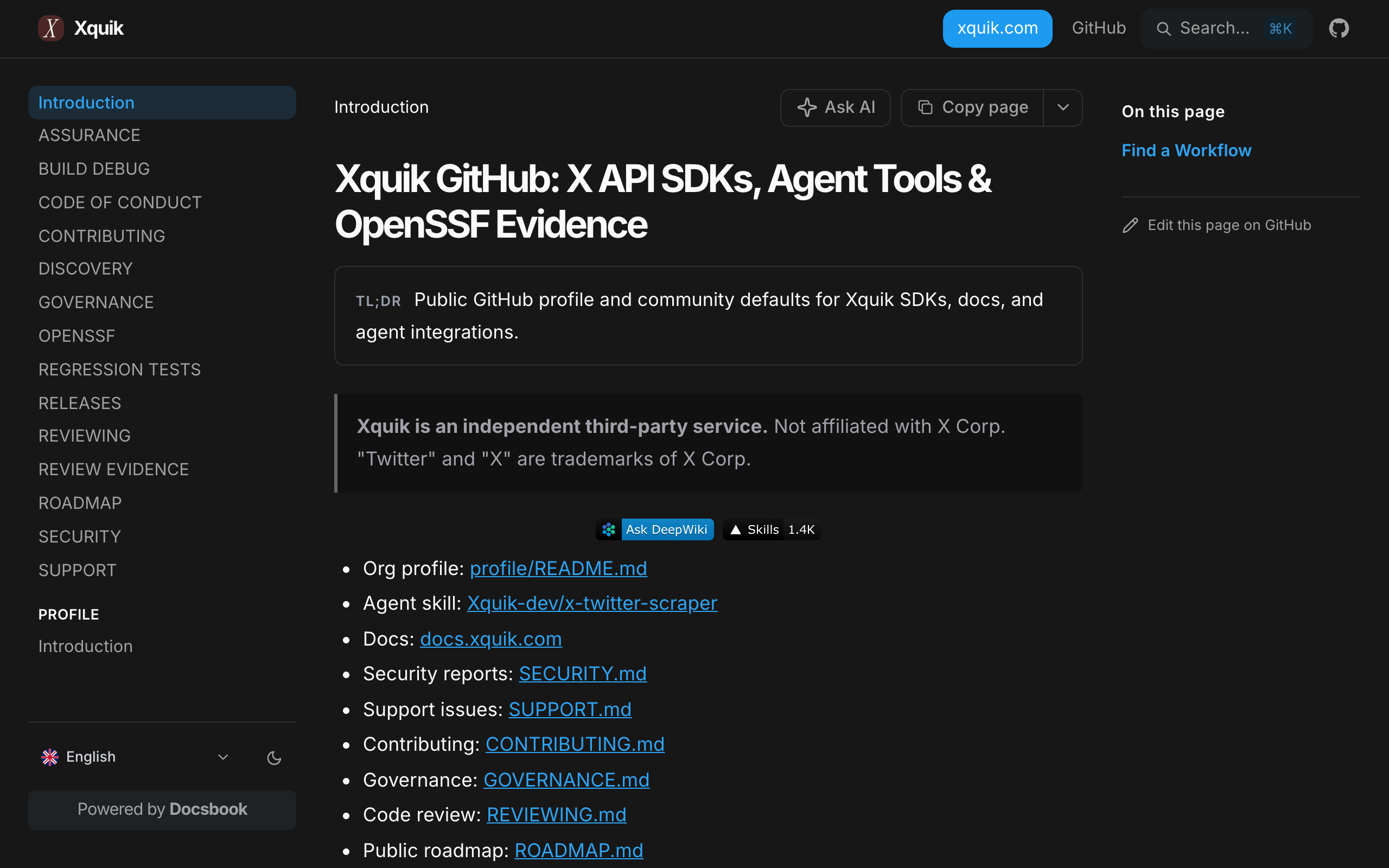
Task: Click Powered by Docsbook button
Action: tap(162, 809)
